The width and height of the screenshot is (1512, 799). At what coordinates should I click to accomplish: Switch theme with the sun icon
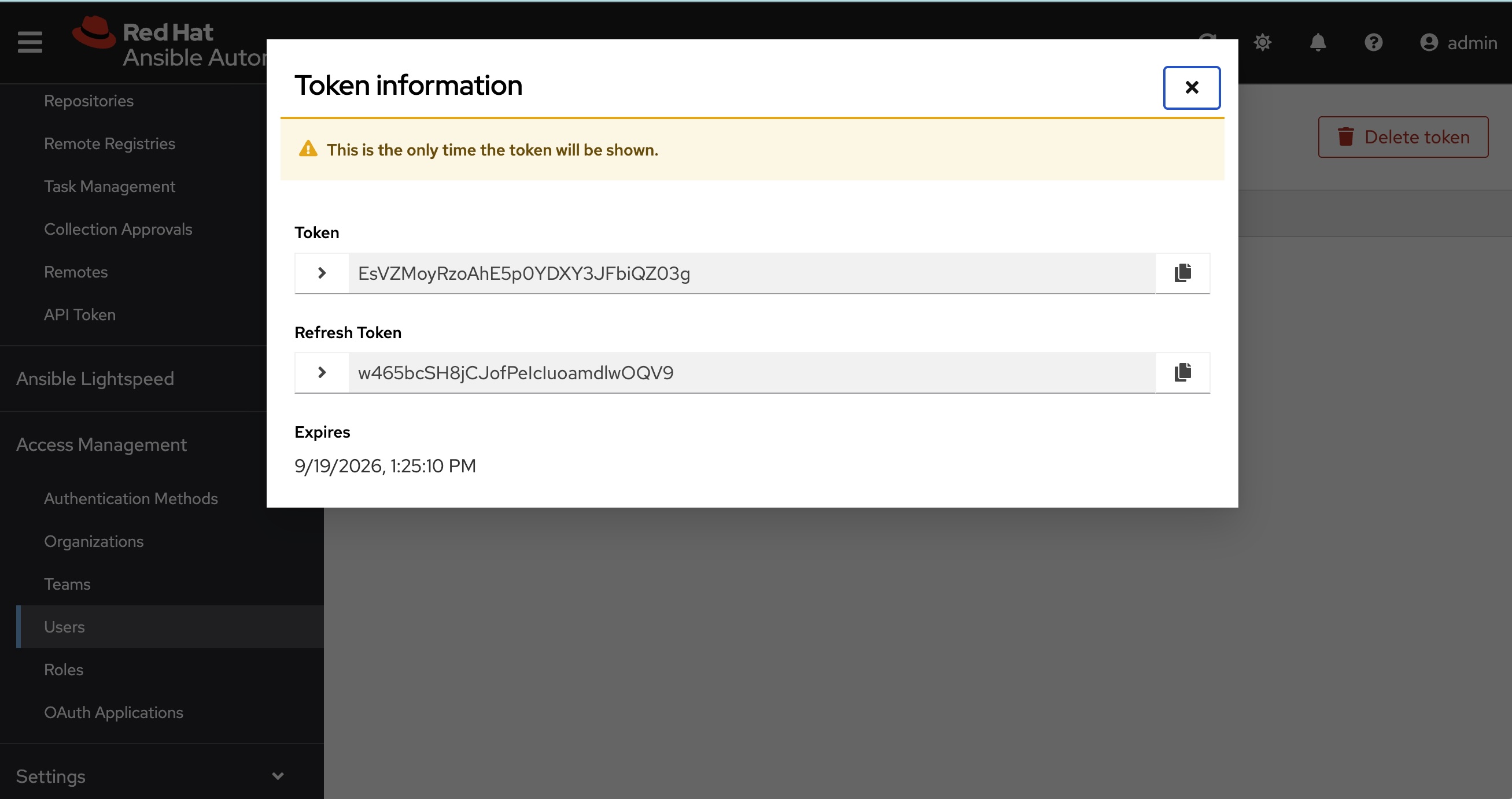(x=1262, y=42)
